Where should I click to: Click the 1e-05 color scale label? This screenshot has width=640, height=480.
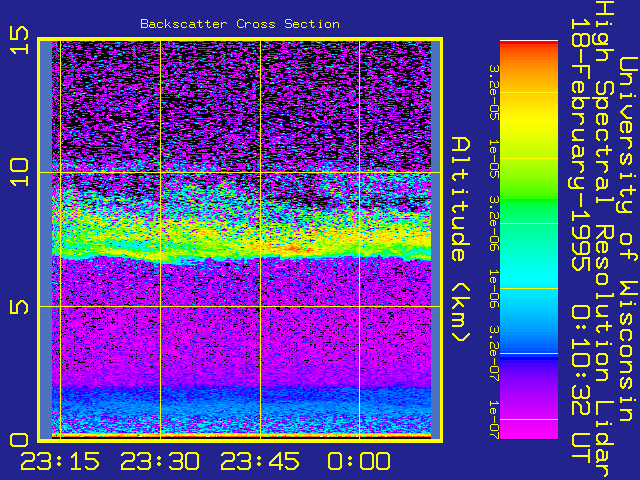(x=494, y=158)
